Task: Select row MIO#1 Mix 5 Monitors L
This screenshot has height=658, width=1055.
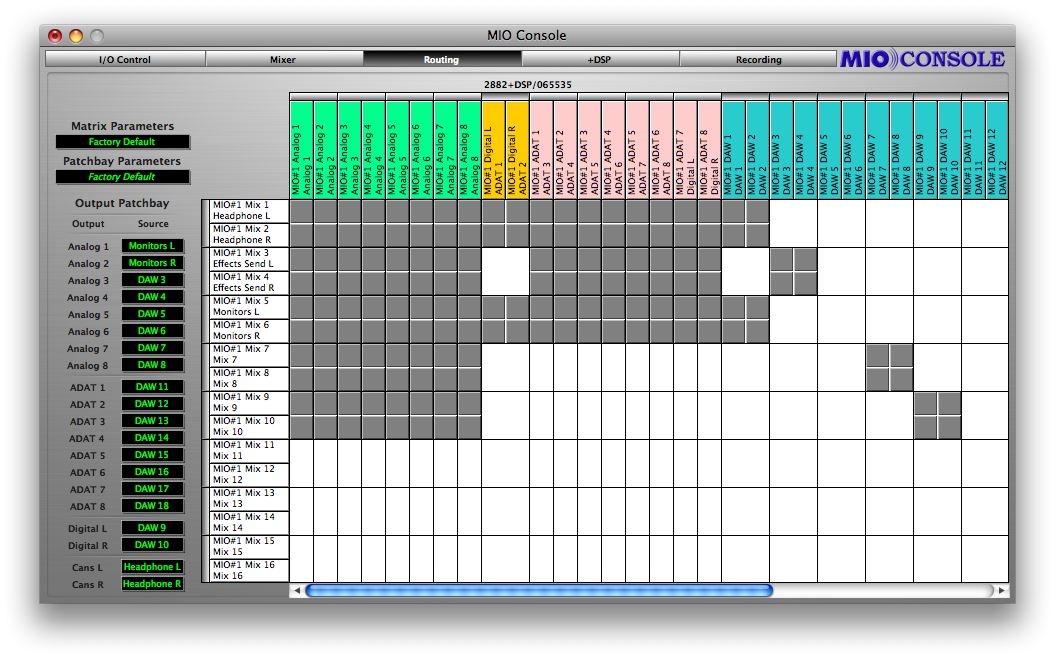Action: pos(249,307)
